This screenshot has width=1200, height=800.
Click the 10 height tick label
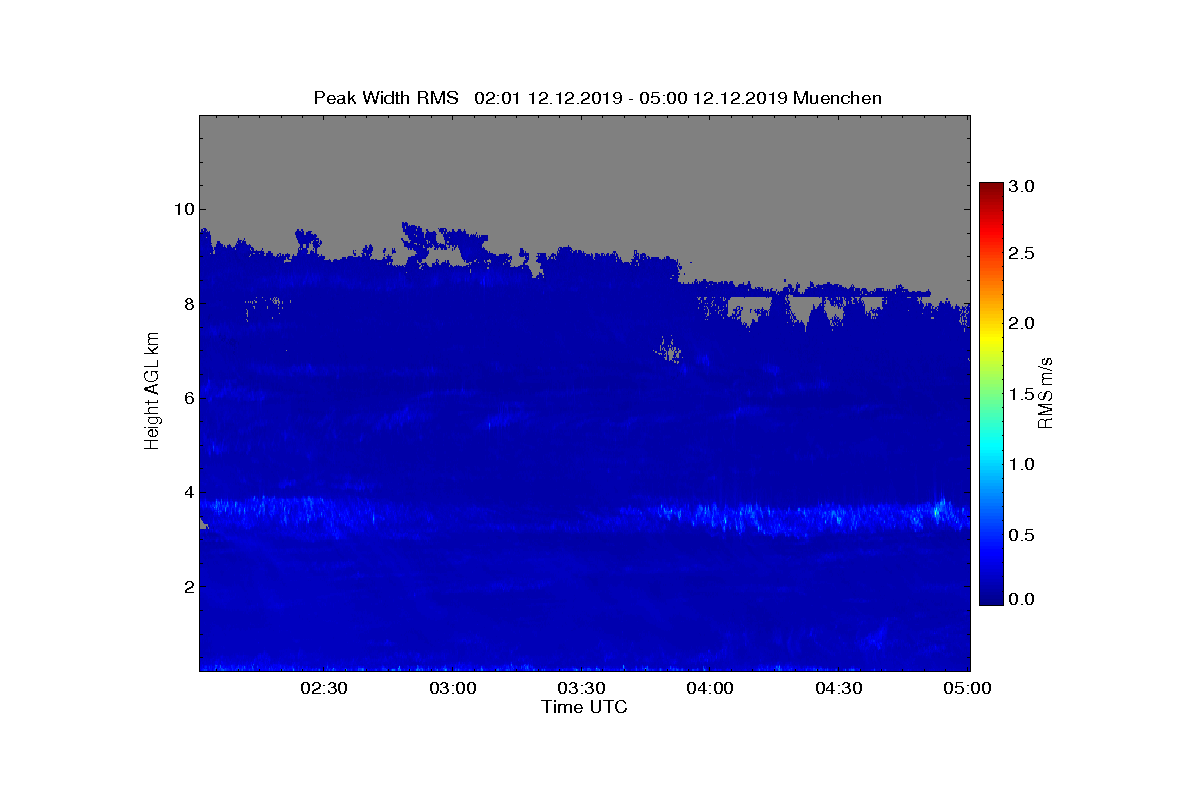tap(182, 209)
